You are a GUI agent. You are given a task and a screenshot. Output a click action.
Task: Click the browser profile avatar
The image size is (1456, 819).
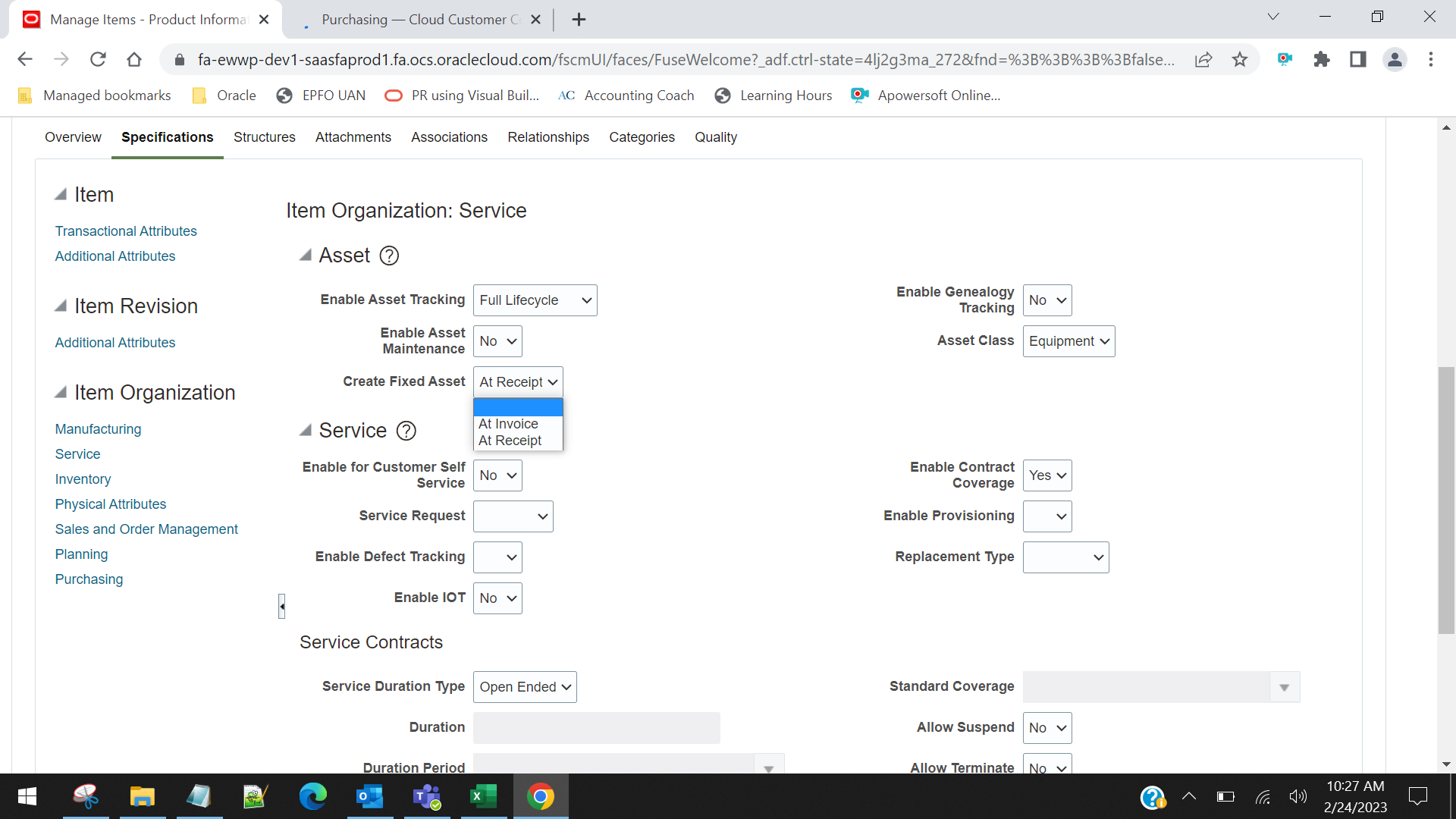[1395, 59]
